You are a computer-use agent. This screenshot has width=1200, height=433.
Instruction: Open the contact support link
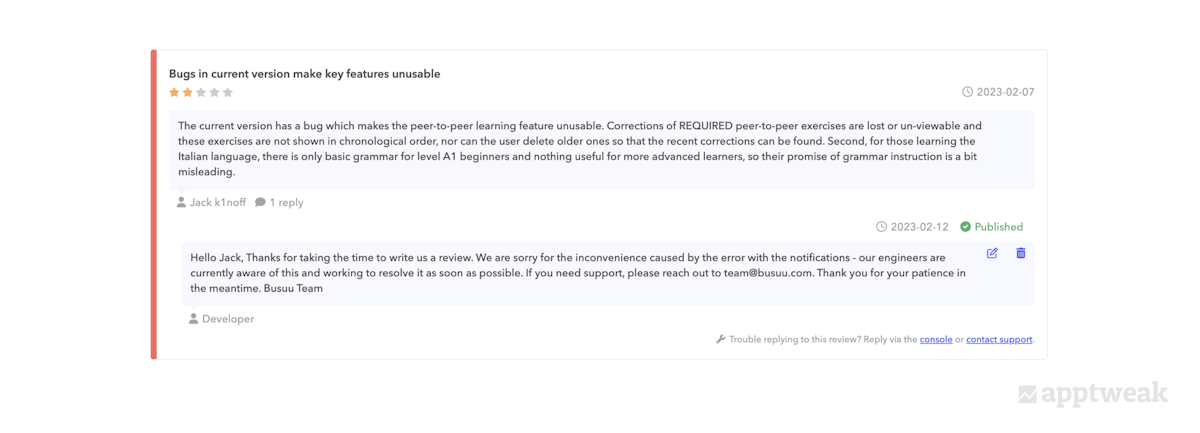999,339
